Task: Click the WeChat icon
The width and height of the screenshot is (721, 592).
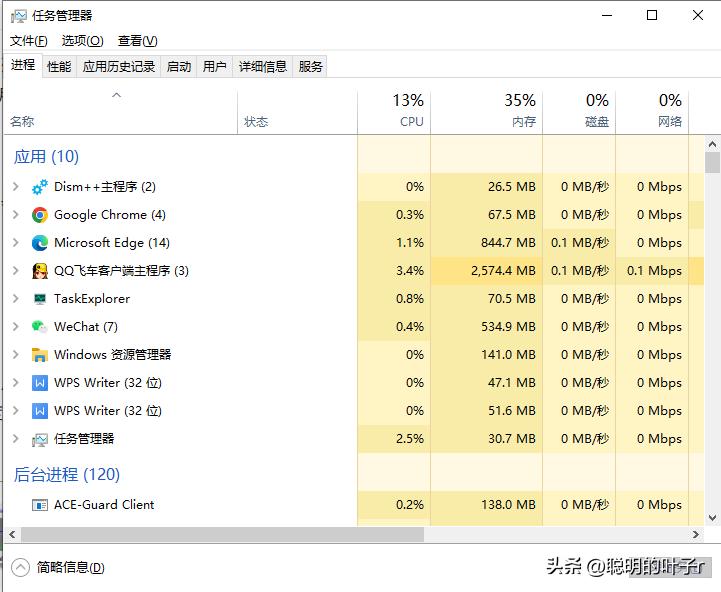Action: (x=40, y=327)
